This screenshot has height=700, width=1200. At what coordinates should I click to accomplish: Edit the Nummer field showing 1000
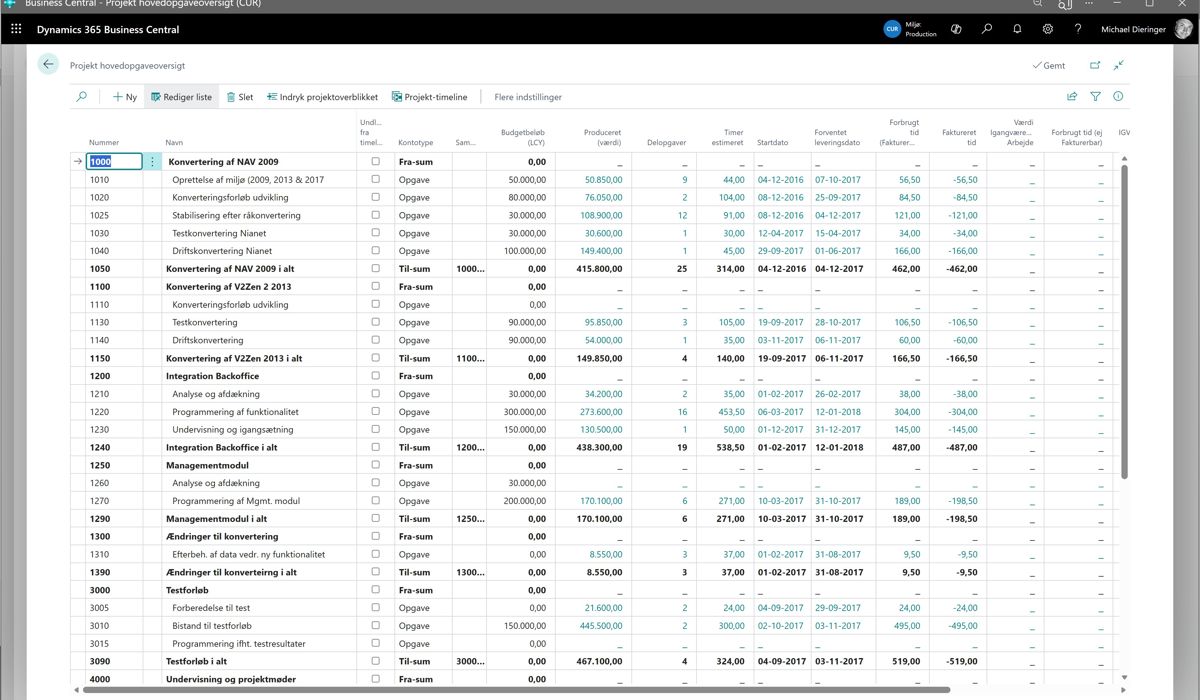click(115, 161)
